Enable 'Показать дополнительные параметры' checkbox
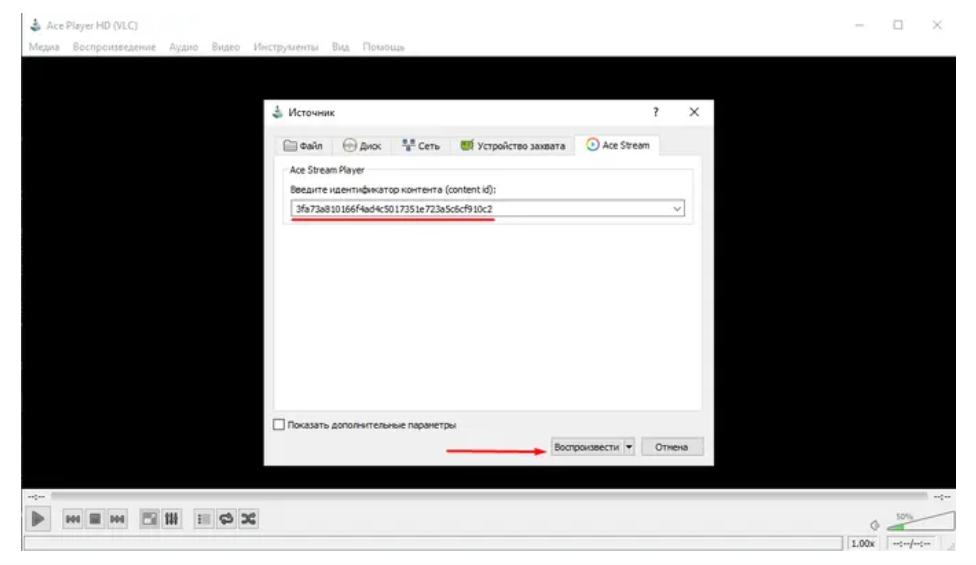The height and width of the screenshot is (565, 976). (279, 425)
